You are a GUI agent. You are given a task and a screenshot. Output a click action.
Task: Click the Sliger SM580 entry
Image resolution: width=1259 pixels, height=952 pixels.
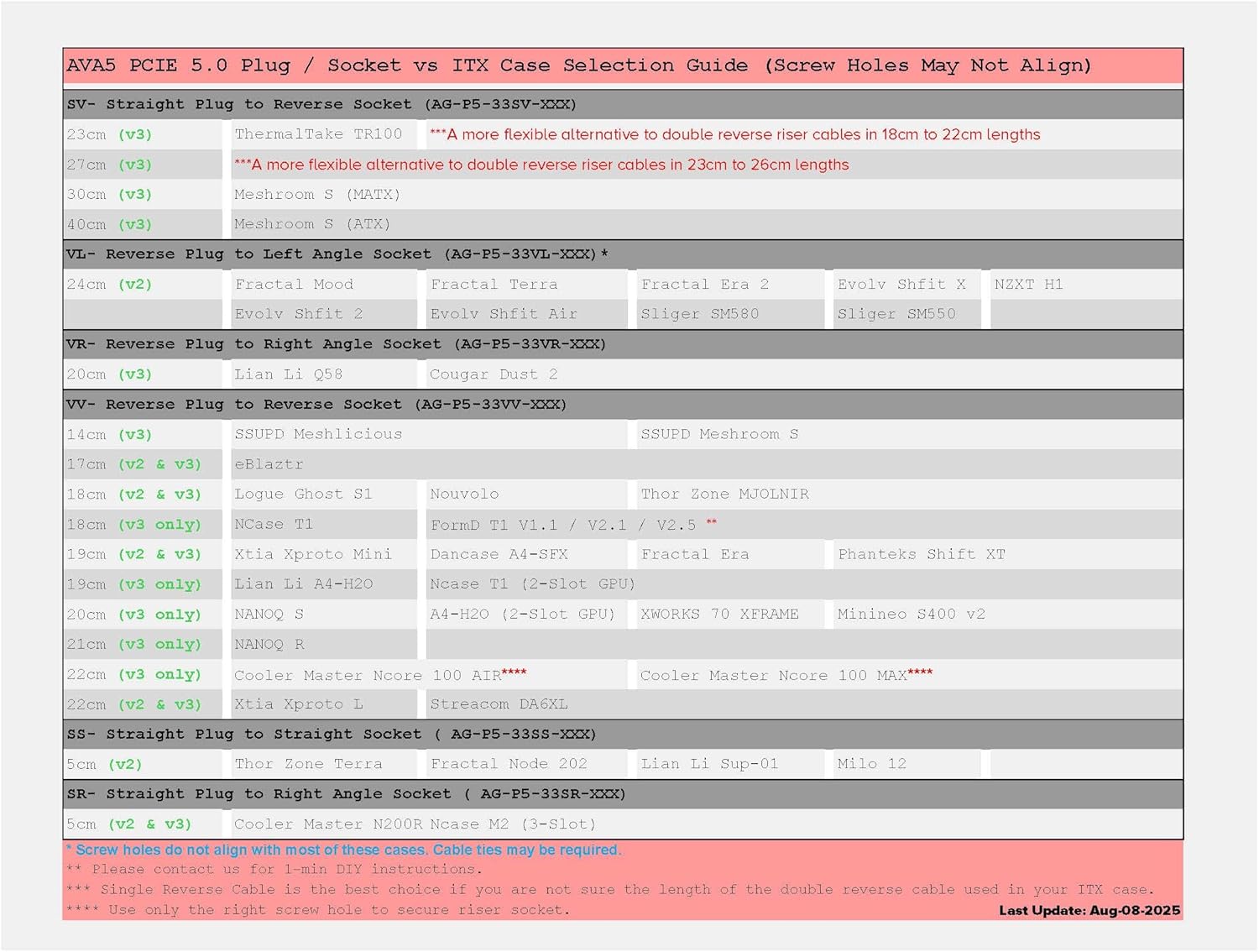coord(700,314)
